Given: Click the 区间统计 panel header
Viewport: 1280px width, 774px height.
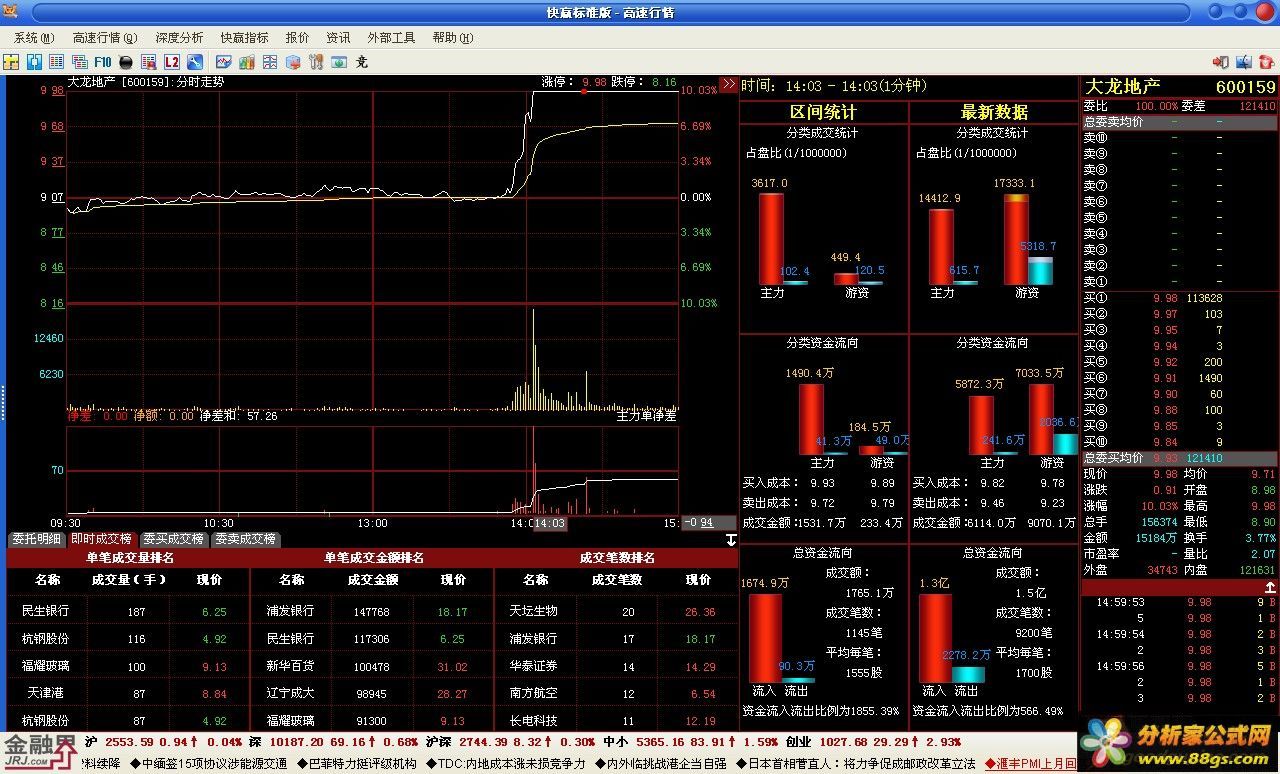Looking at the screenshot, I should coord(823,112).
